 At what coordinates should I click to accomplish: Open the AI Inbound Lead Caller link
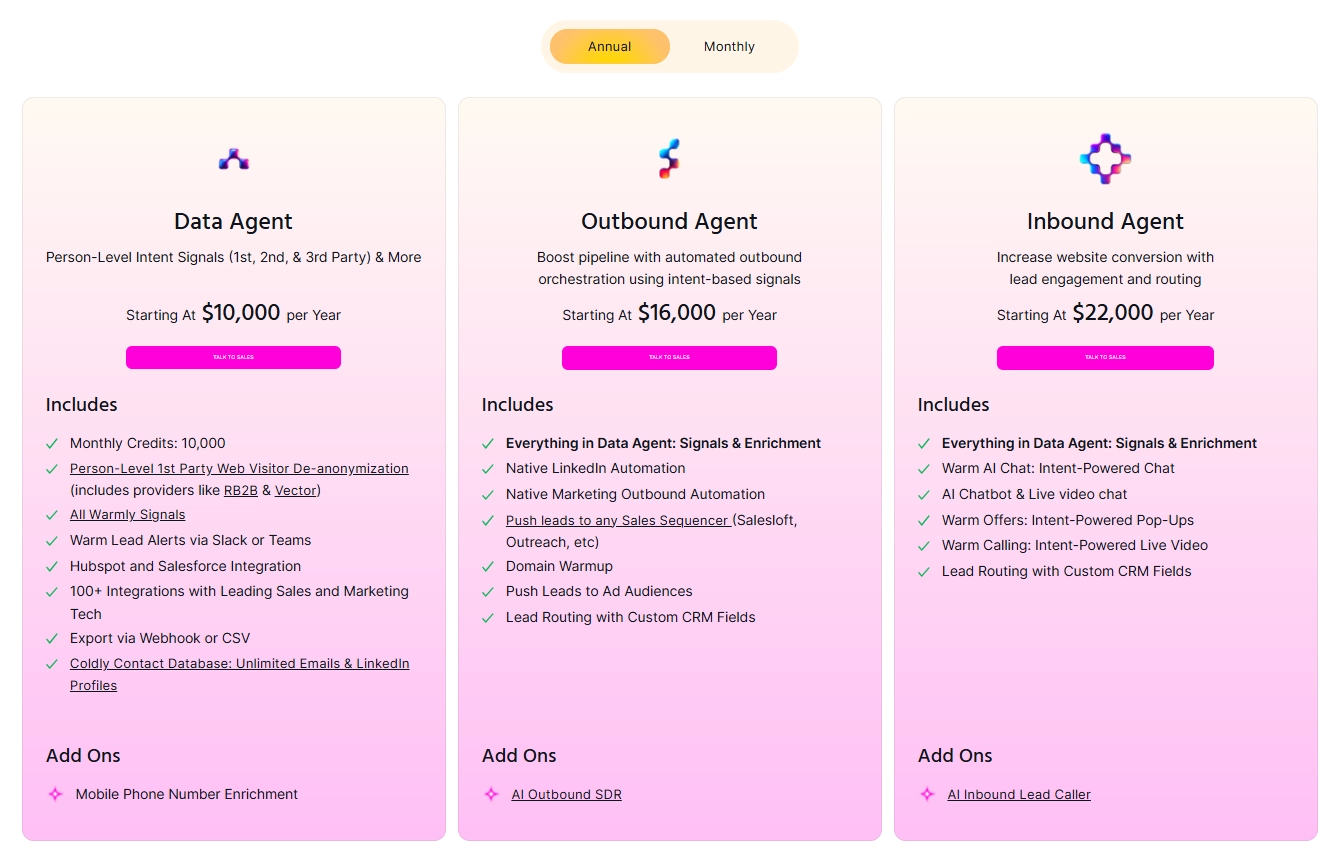(x=1019, y=794)
